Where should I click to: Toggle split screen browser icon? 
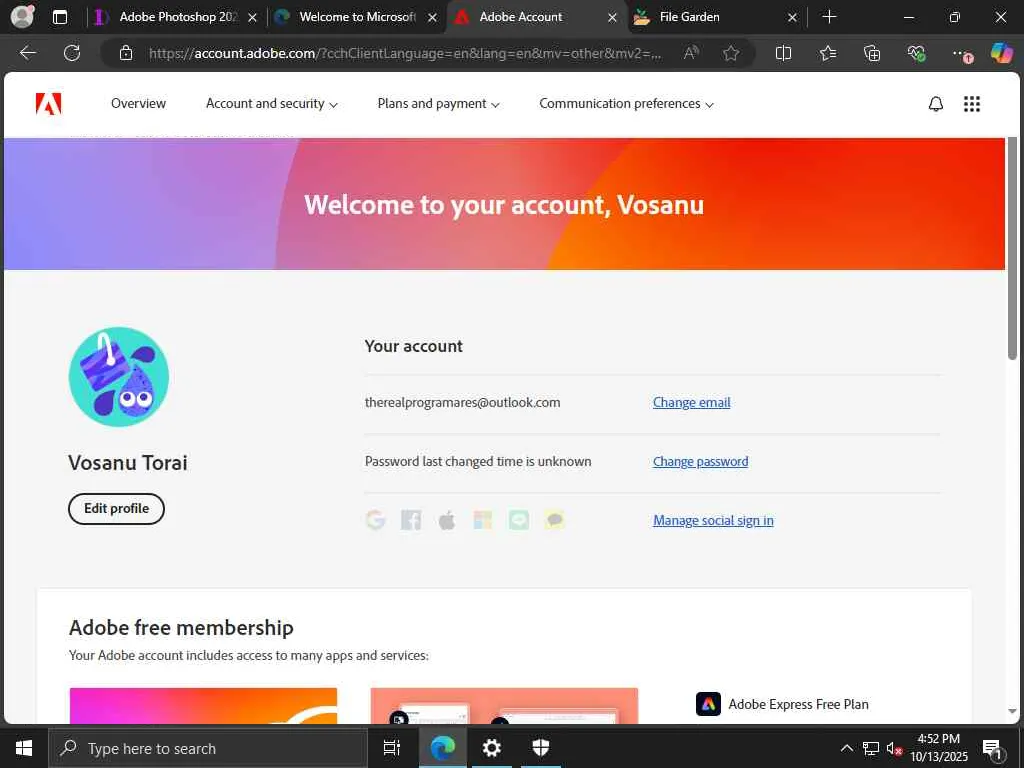click(x=783, y=53)
